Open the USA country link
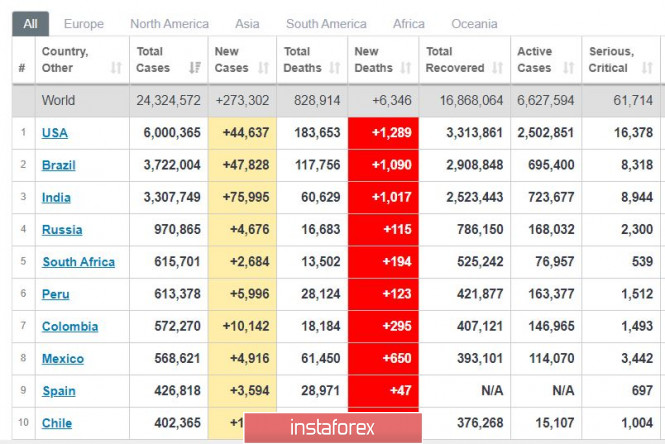 55,133
